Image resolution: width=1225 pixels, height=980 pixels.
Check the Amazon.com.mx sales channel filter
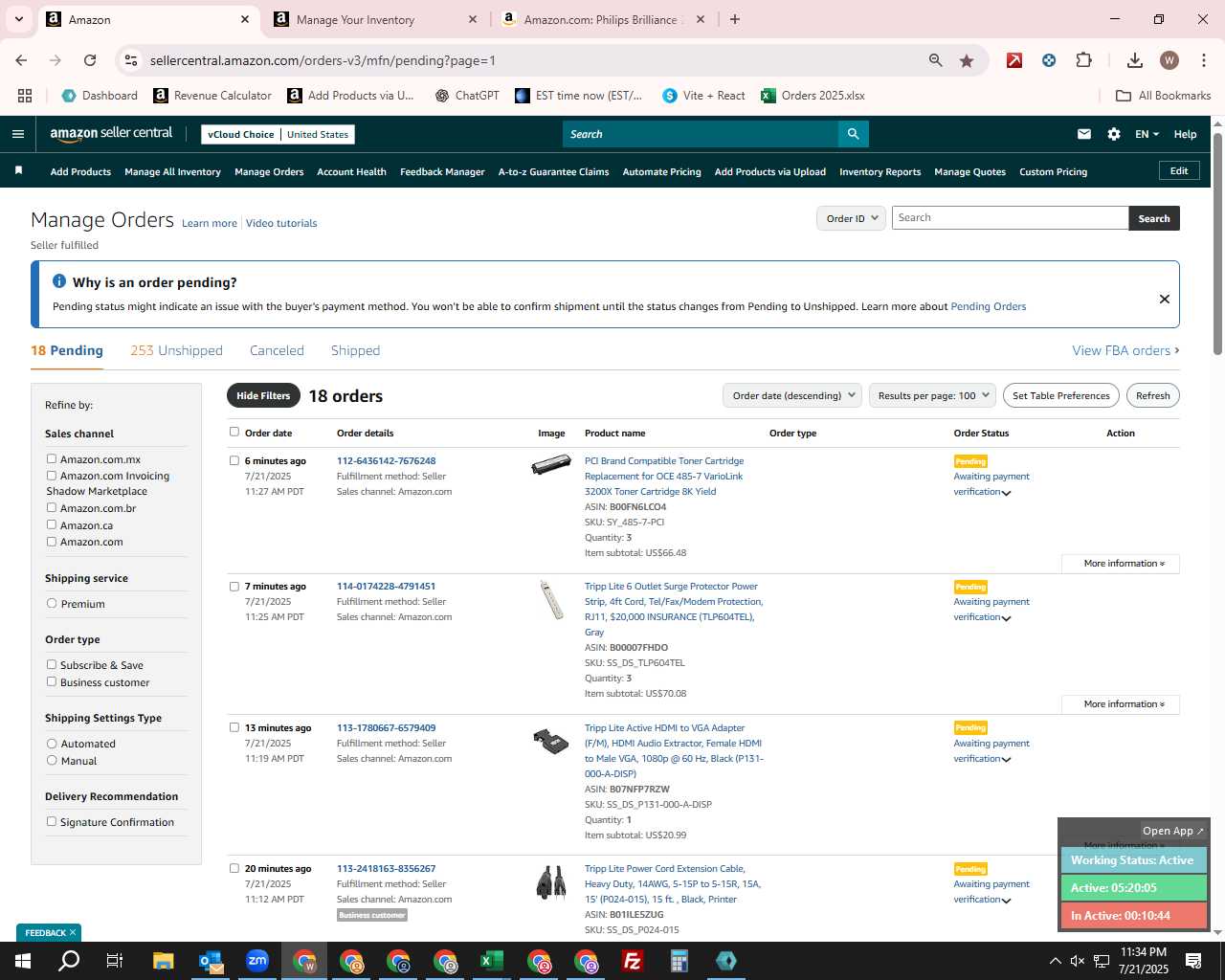[52, 459]
